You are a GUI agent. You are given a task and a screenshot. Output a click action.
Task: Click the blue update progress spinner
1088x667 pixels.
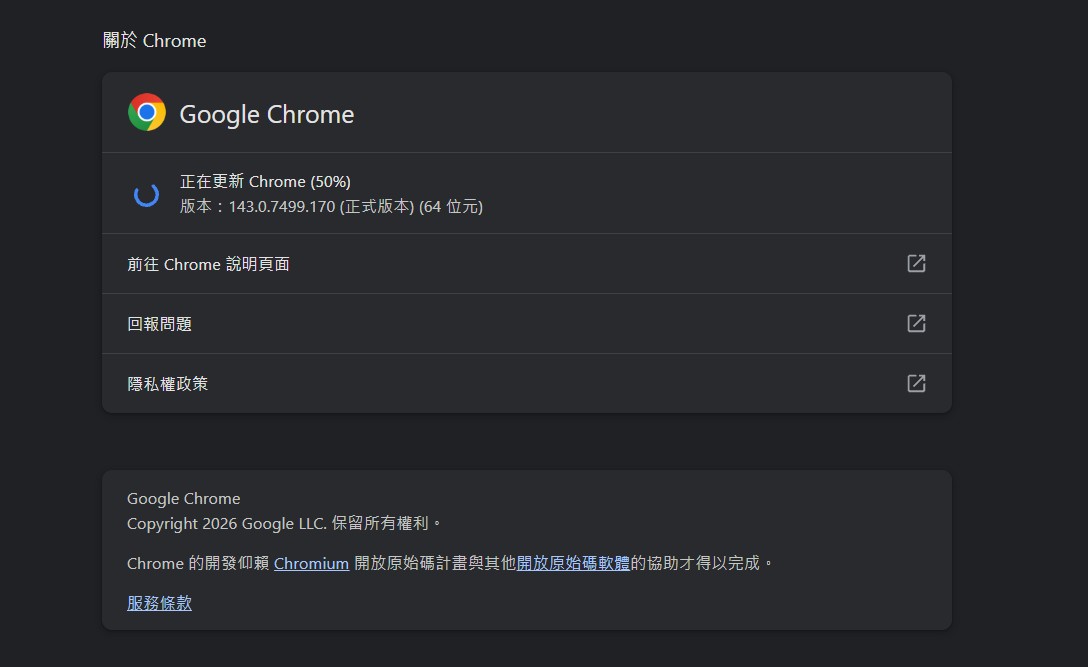[x=147, y=194]
